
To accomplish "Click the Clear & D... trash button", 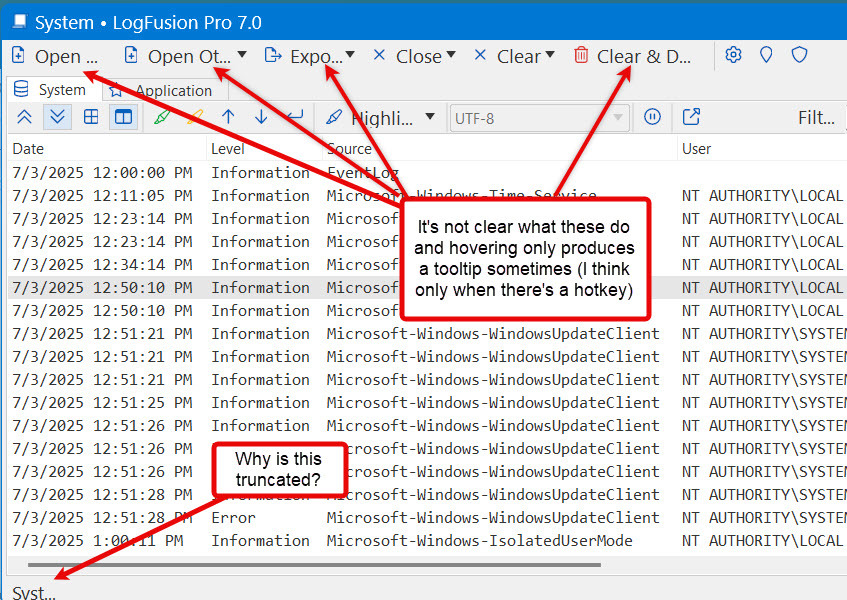I will pos(633,56).
